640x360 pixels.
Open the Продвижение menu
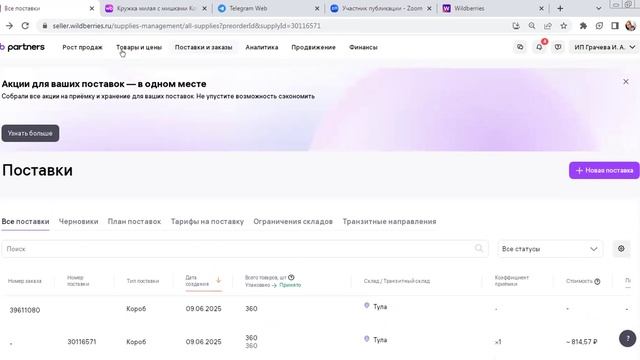[x=313, y=47]
